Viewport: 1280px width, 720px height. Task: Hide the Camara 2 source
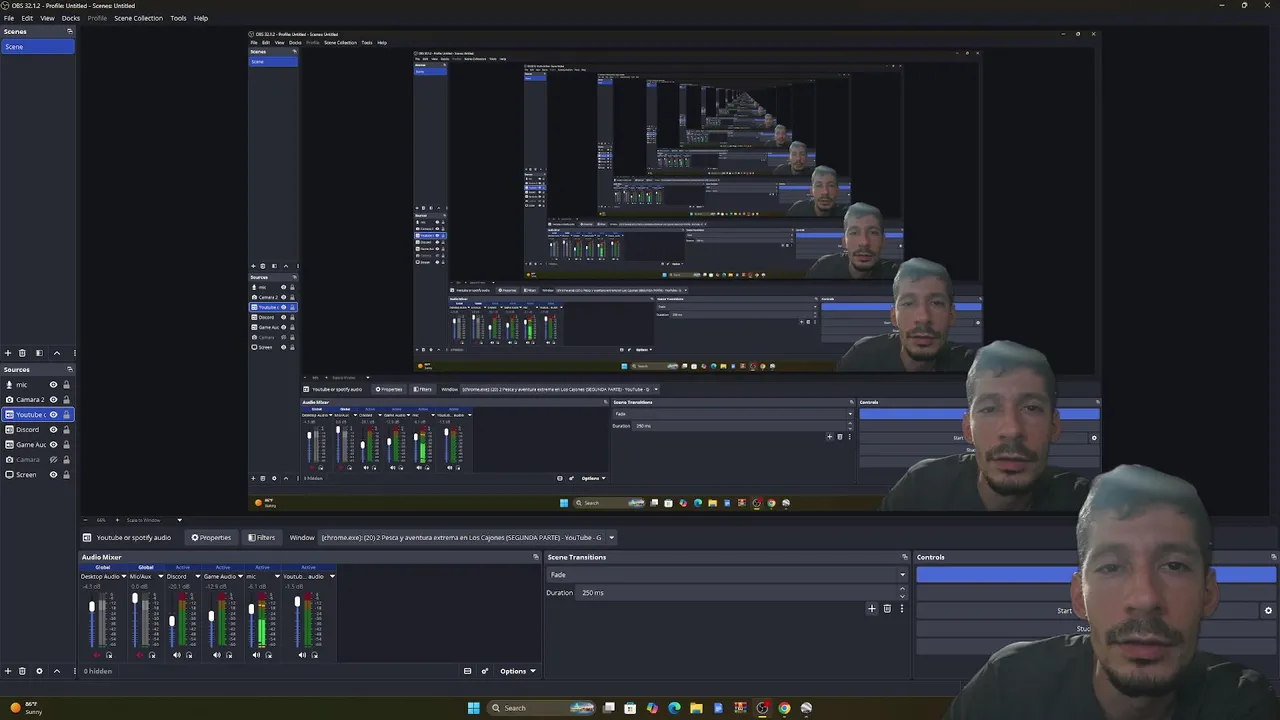click(x=54, y=400)
